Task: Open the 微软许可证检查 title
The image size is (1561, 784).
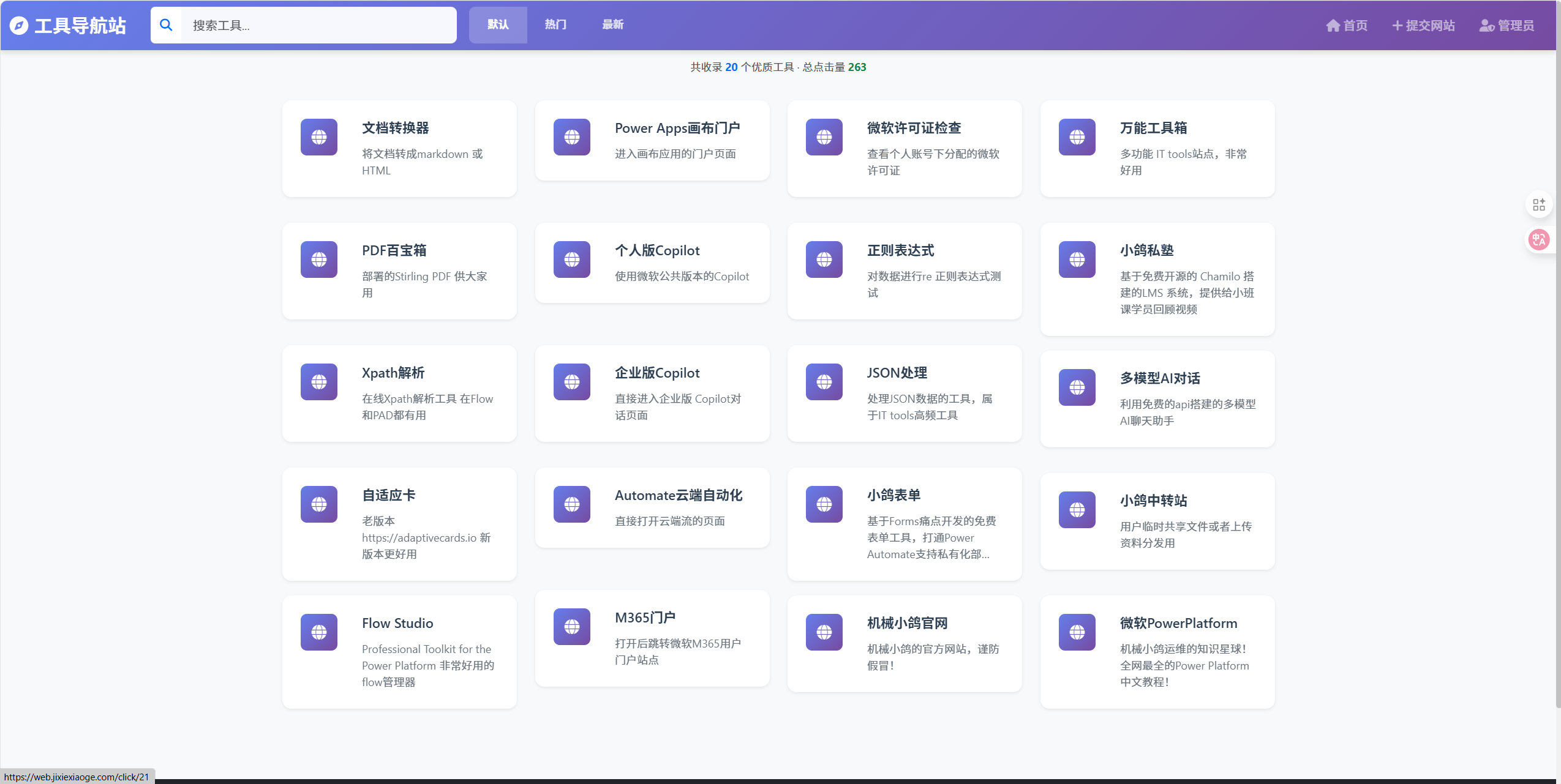Action: (x=914, y=128)
